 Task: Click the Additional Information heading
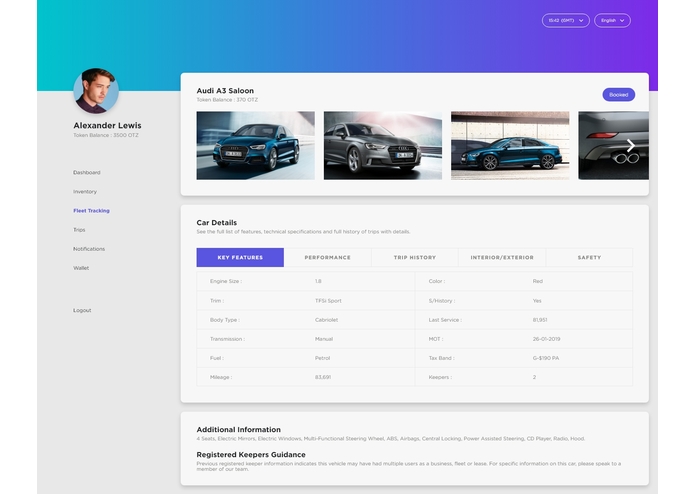[x=238, y=429]
